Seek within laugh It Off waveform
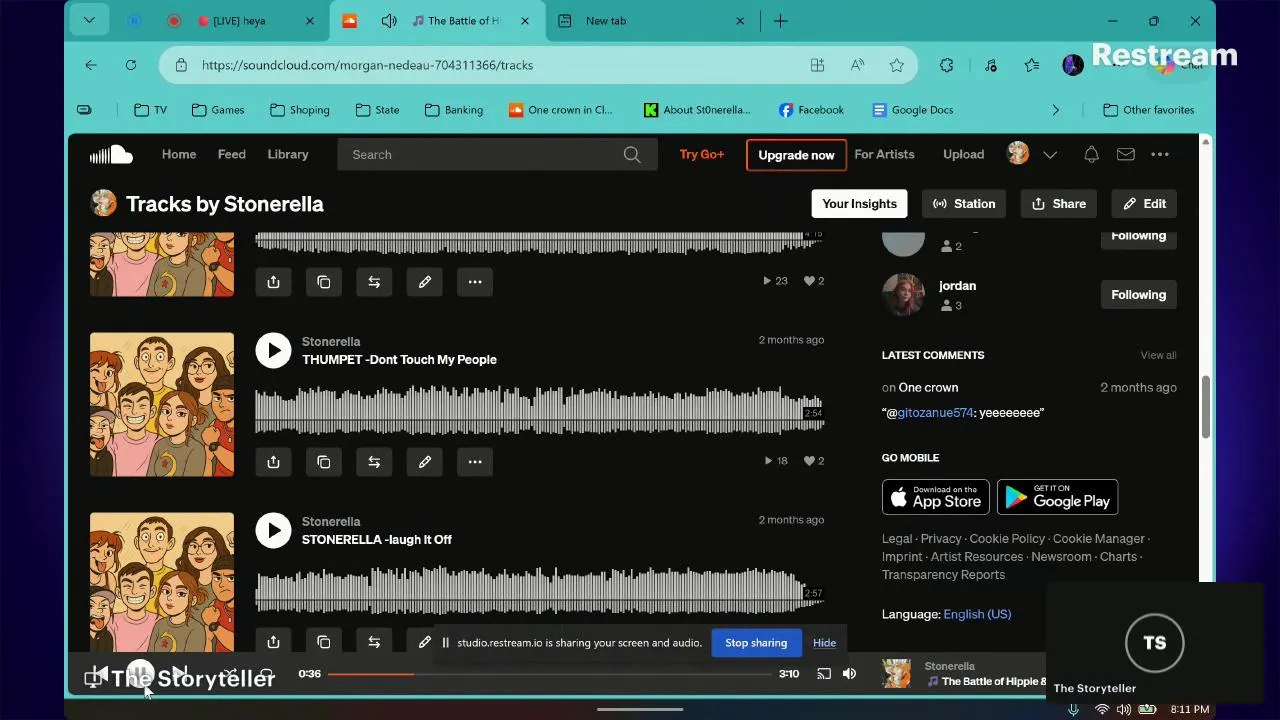This screenshot has width=1280, height=720. pyautogui.click(x=540, y=590)
